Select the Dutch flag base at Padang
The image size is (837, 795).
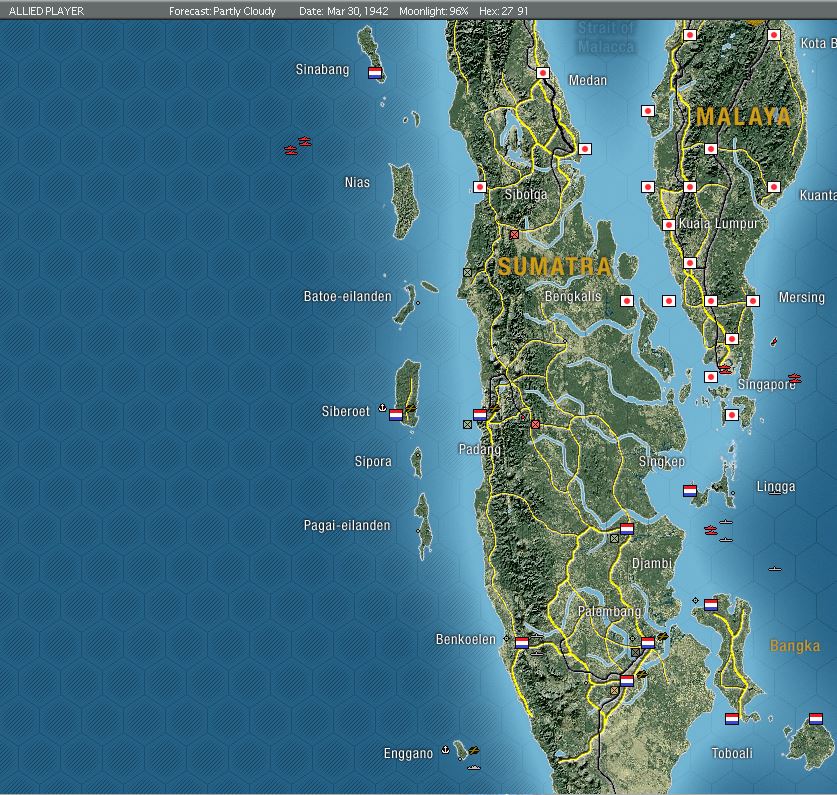pyautogui.click(x=480, y=415)
